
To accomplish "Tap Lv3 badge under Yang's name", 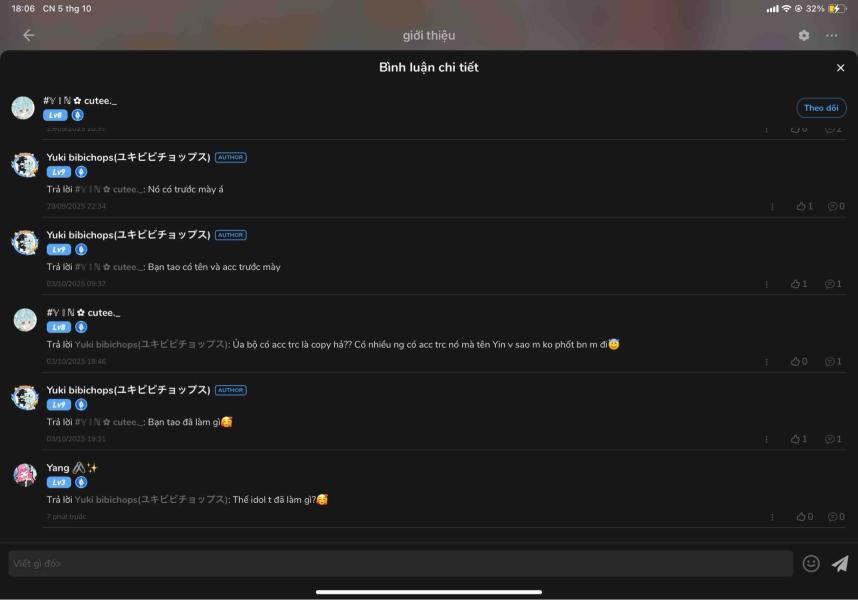I will (59, 482).
